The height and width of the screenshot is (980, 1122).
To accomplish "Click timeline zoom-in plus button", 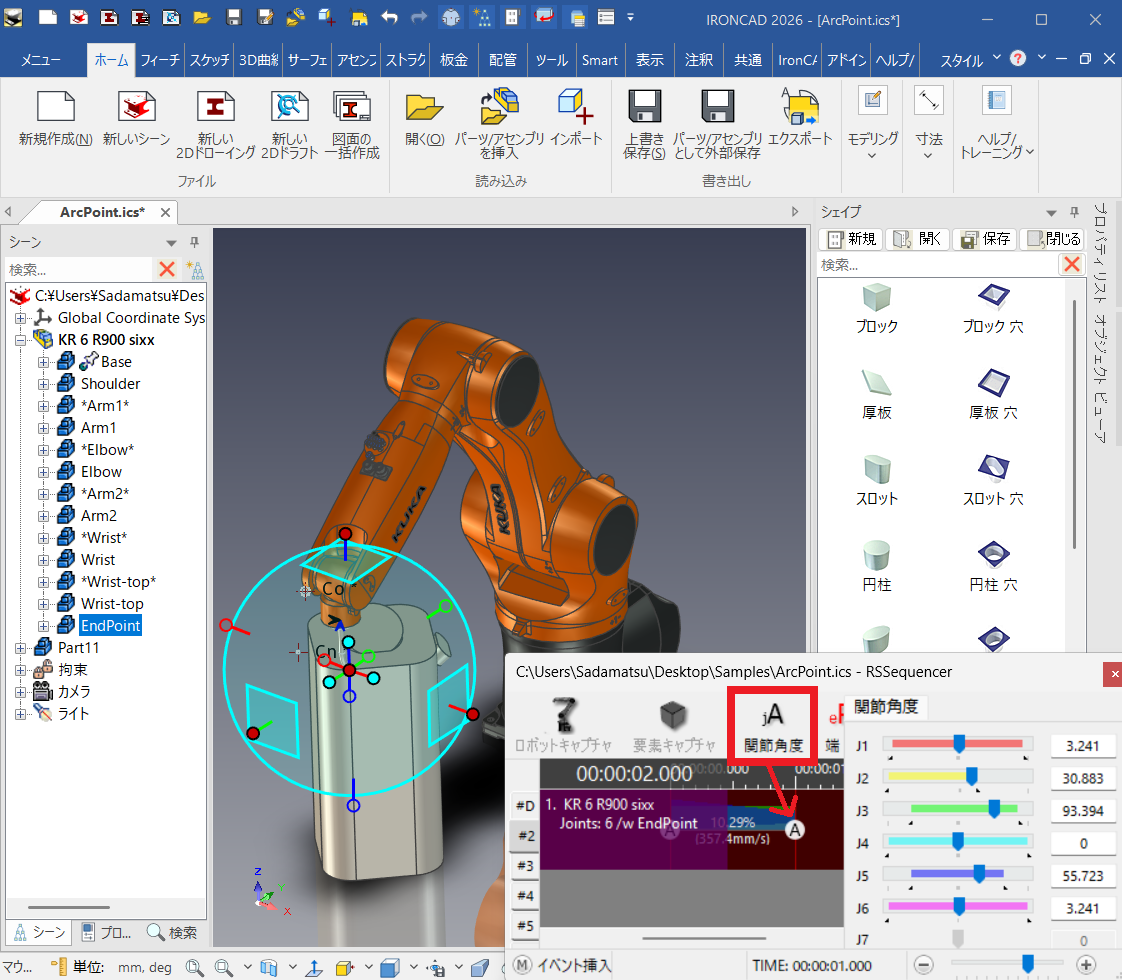I will [1086, 965].
